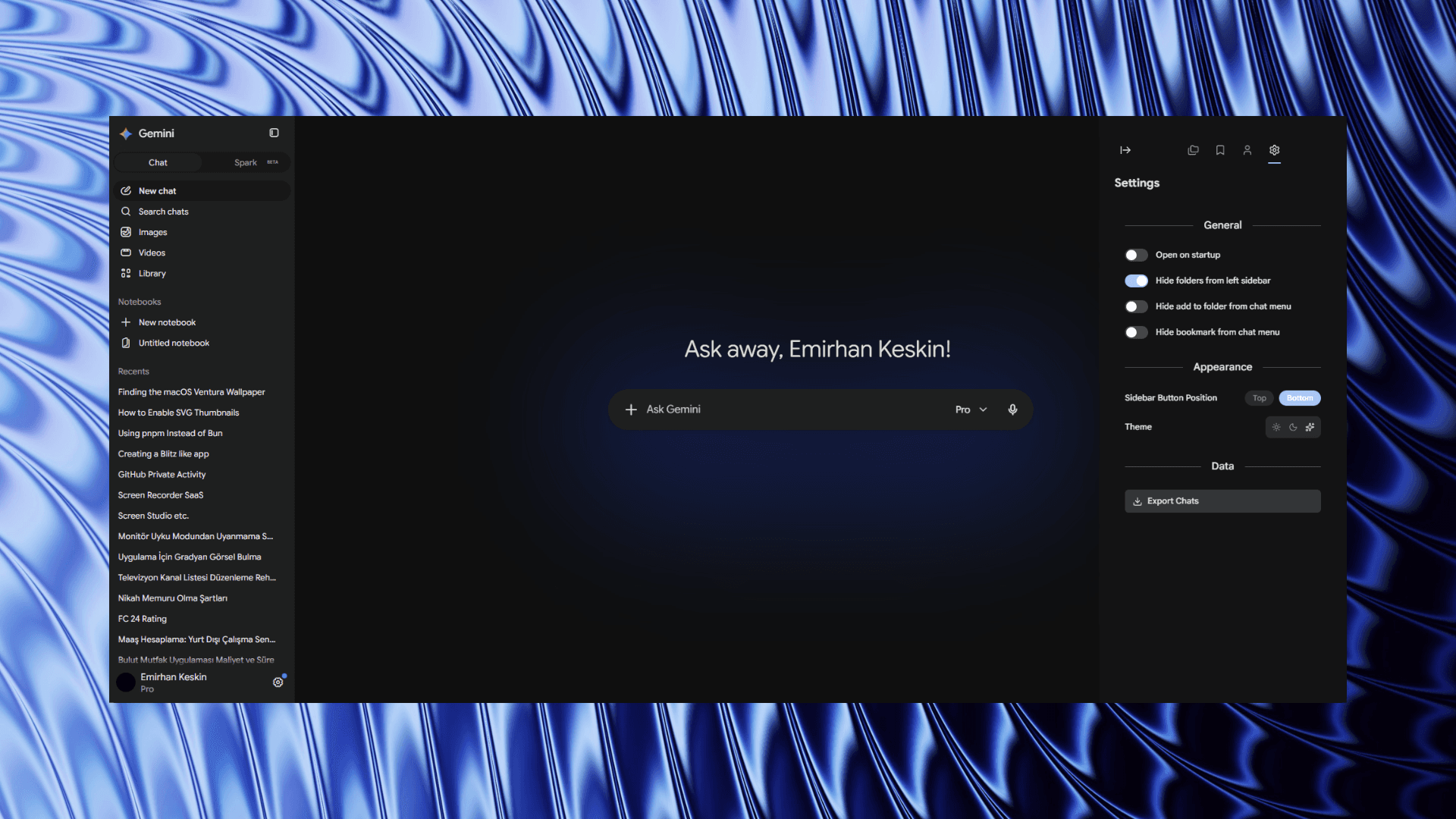This screenshot has width=1456, height=819.
Task: Click the Library label in sidebar
Action: (152, 273)
